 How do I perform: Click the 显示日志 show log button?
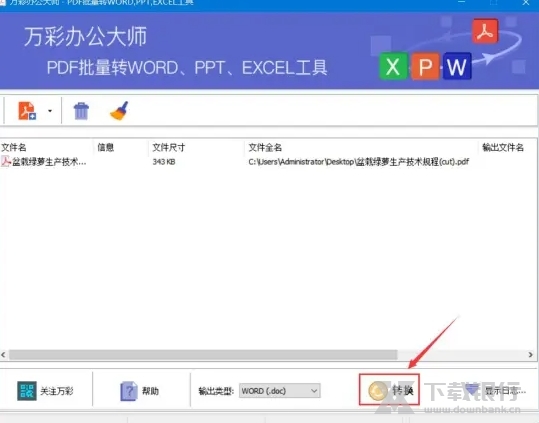(x=495, y=391)
